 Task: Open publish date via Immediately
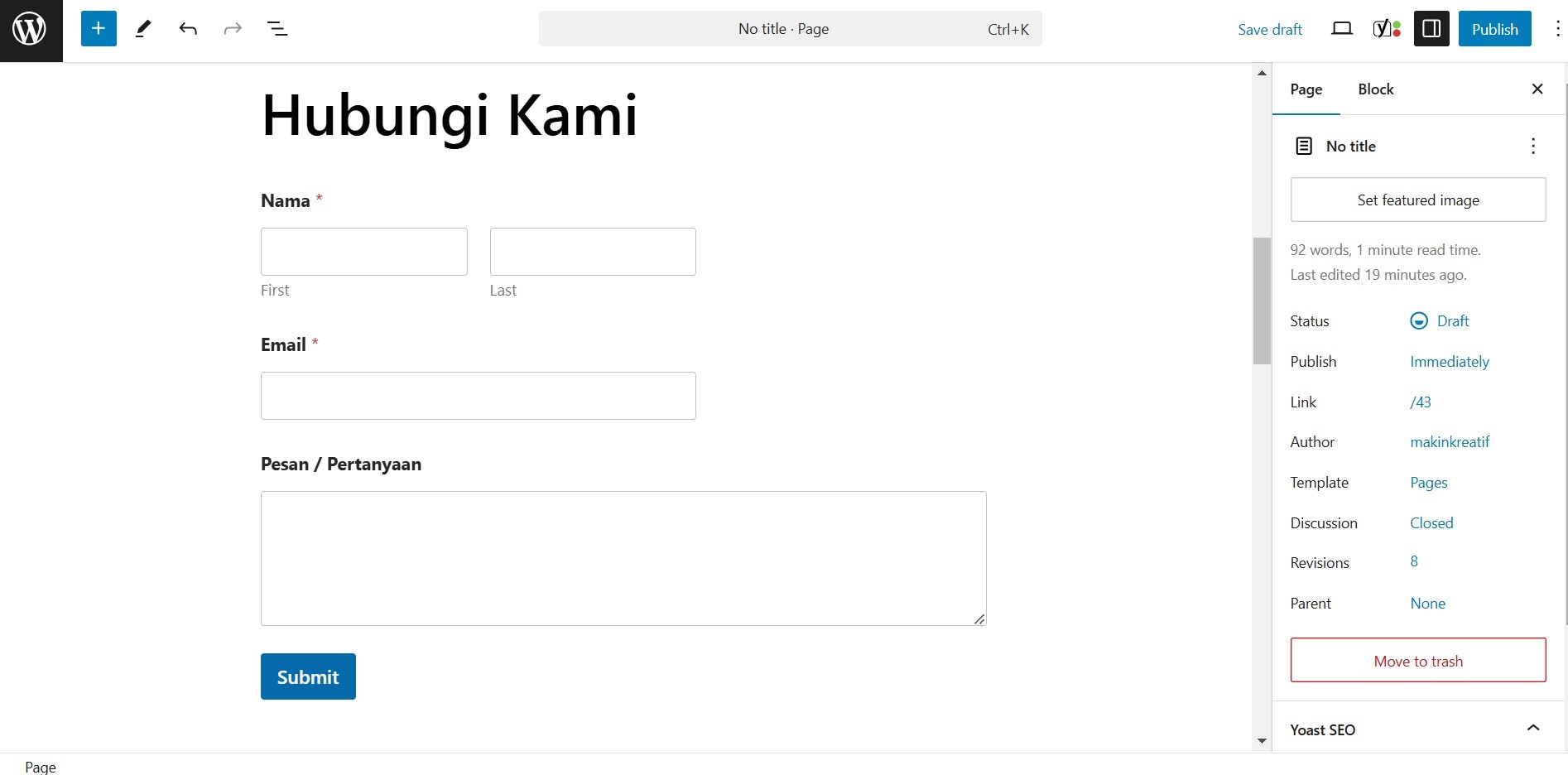tap(1450, 361)
